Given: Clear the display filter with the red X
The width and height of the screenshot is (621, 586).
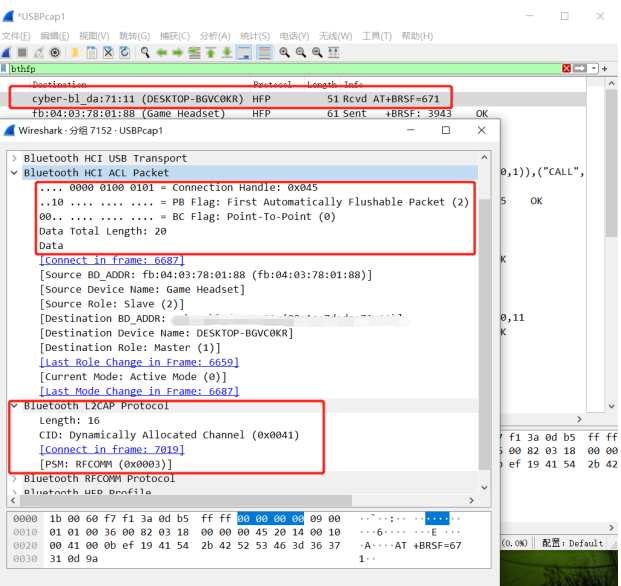Looking at the screenshot, I should click(x=567, y=68).
